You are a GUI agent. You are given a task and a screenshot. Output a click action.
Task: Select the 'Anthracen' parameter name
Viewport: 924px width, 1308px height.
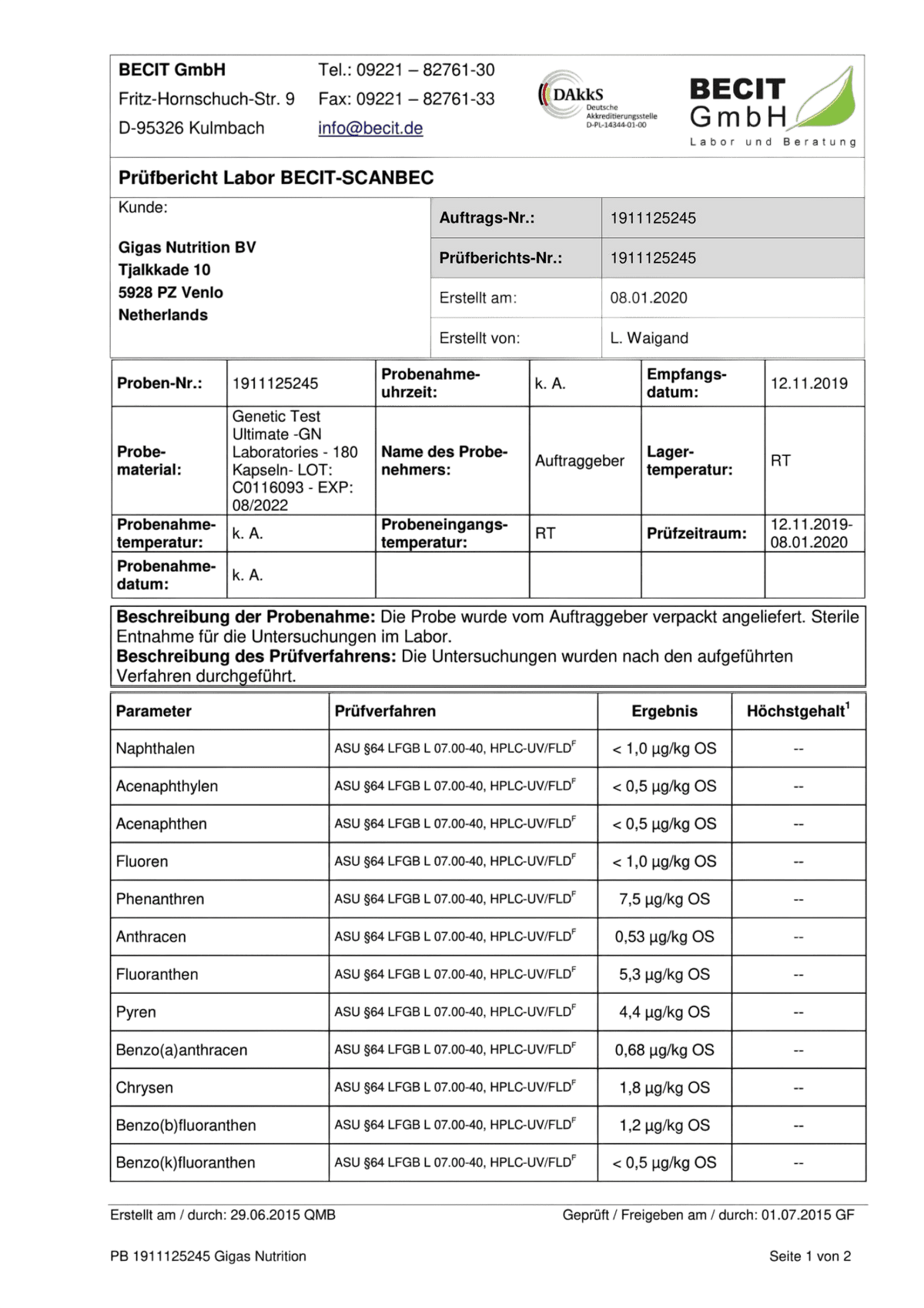click(x=151, y=937)
